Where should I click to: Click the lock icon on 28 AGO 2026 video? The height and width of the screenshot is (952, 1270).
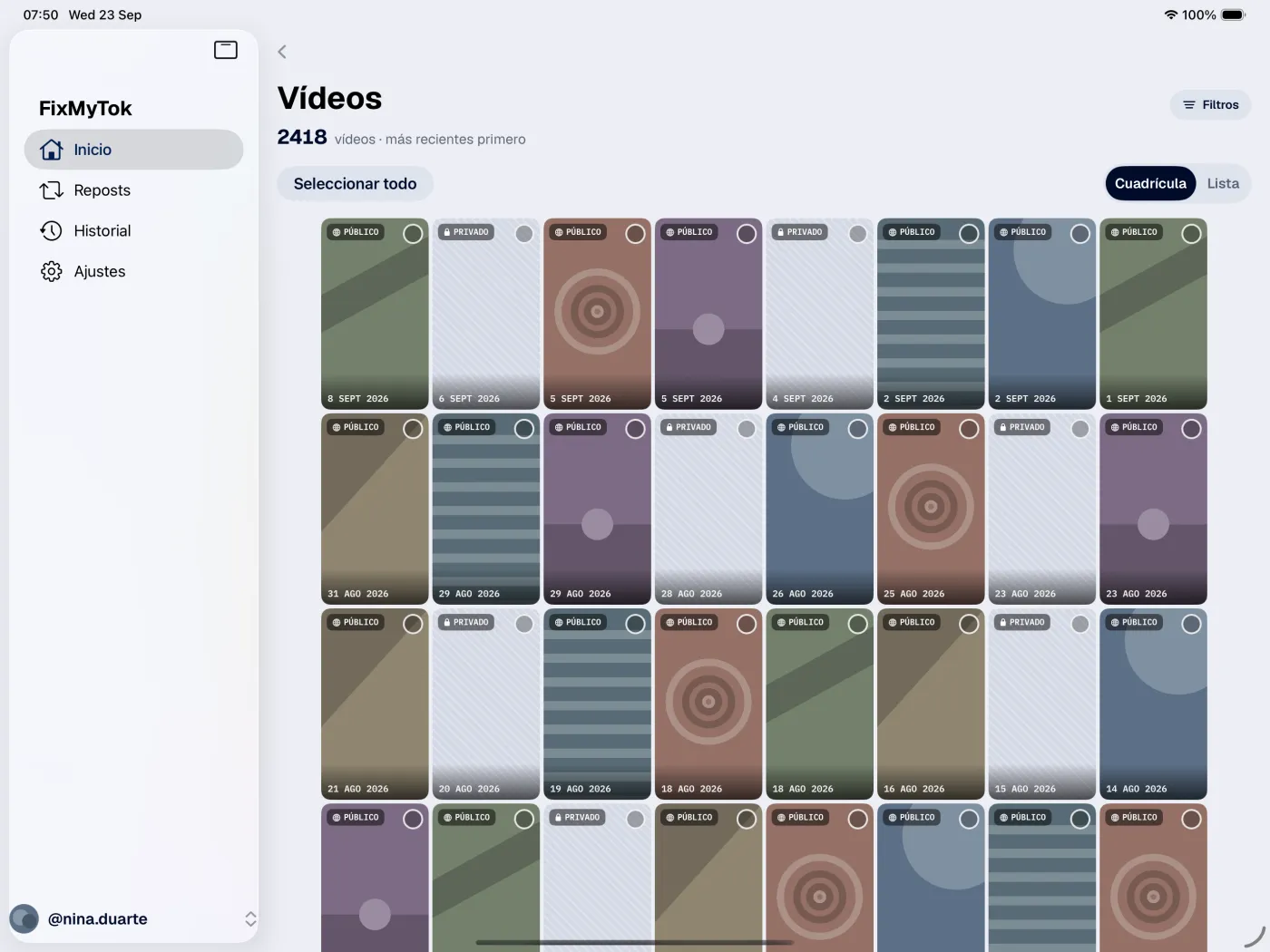(669, 427)
